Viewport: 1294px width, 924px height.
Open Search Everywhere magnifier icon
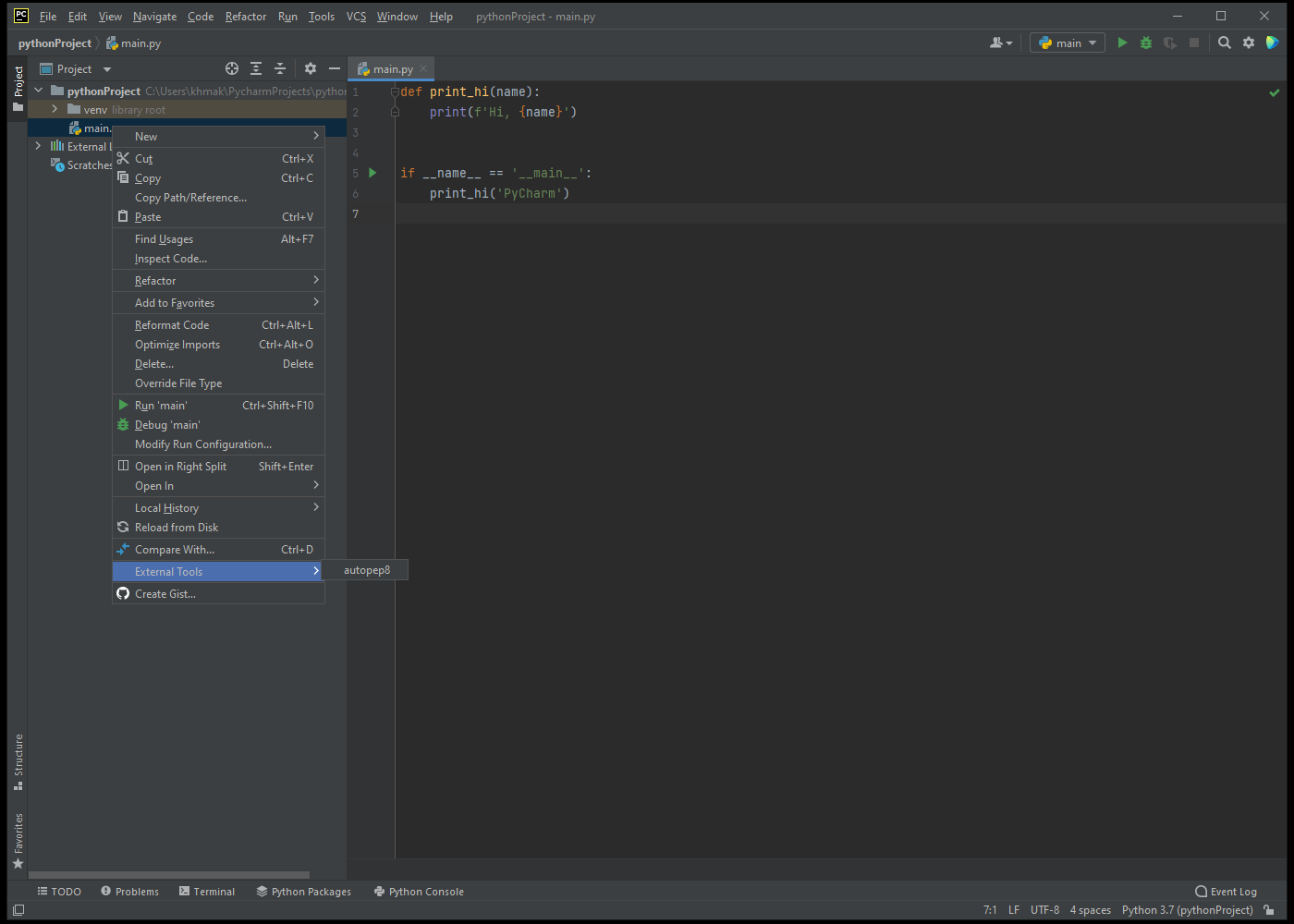coord(1225,43)
